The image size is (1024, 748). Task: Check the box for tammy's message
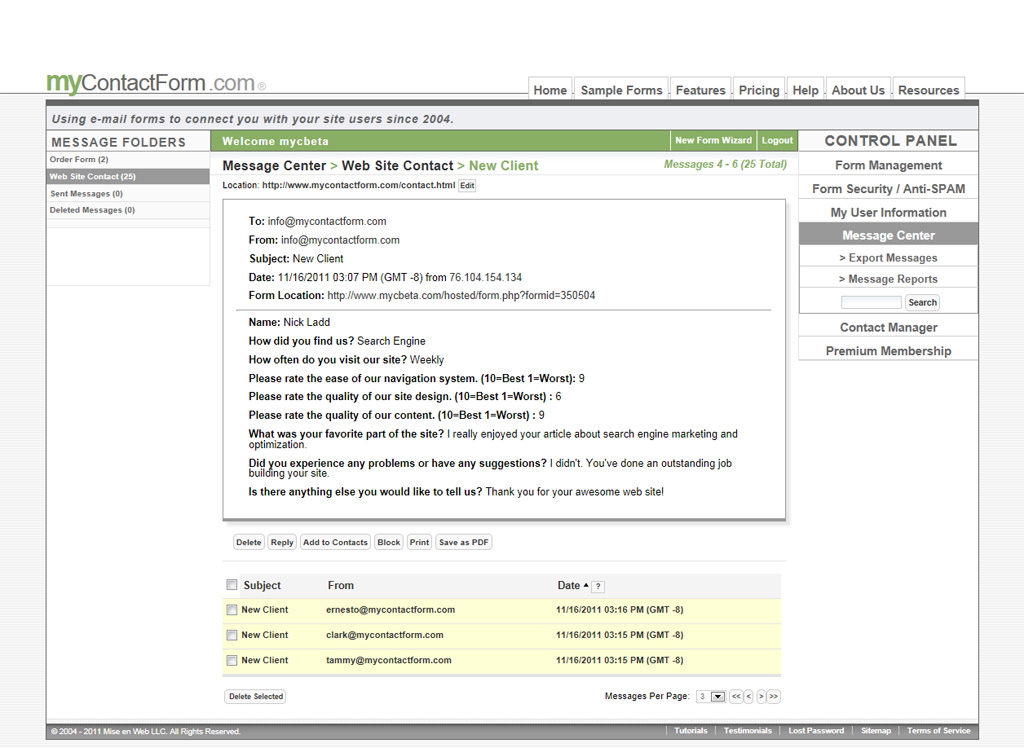coord(231,660)
